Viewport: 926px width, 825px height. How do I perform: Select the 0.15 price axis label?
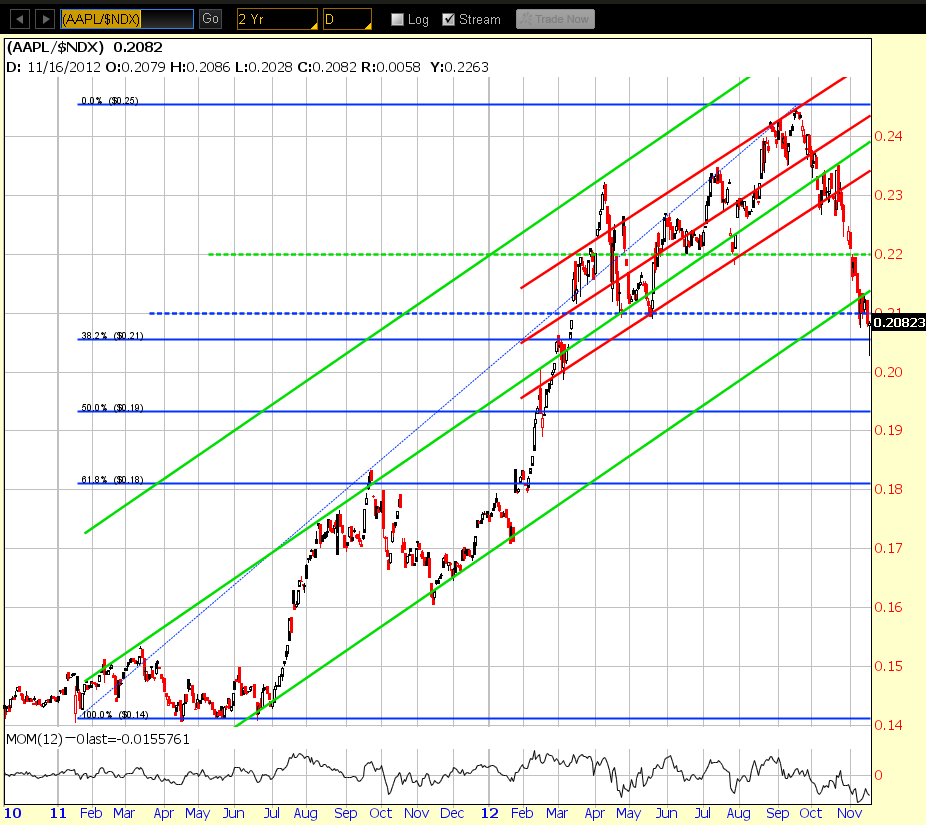coord(888,666)
